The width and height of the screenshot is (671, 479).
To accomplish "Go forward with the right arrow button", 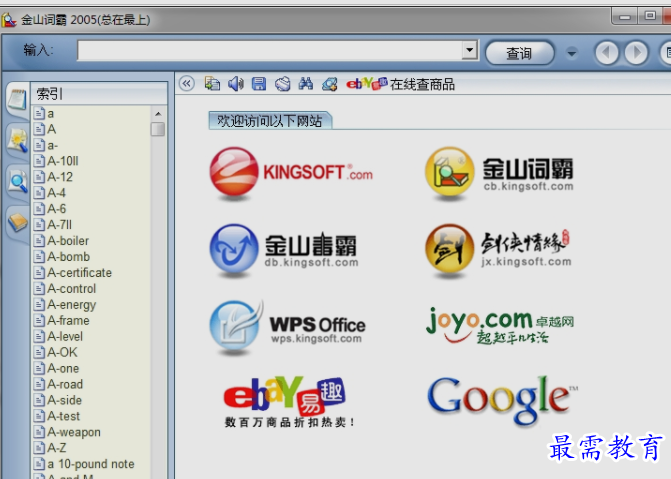I will [x=636, y=53].
